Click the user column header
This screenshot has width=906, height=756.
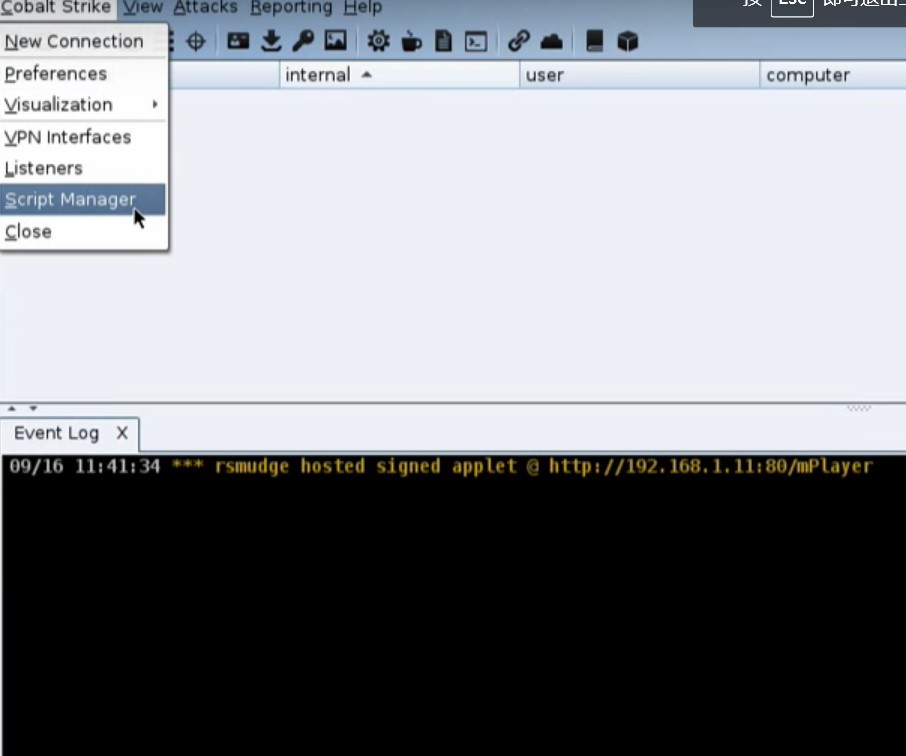639,75
